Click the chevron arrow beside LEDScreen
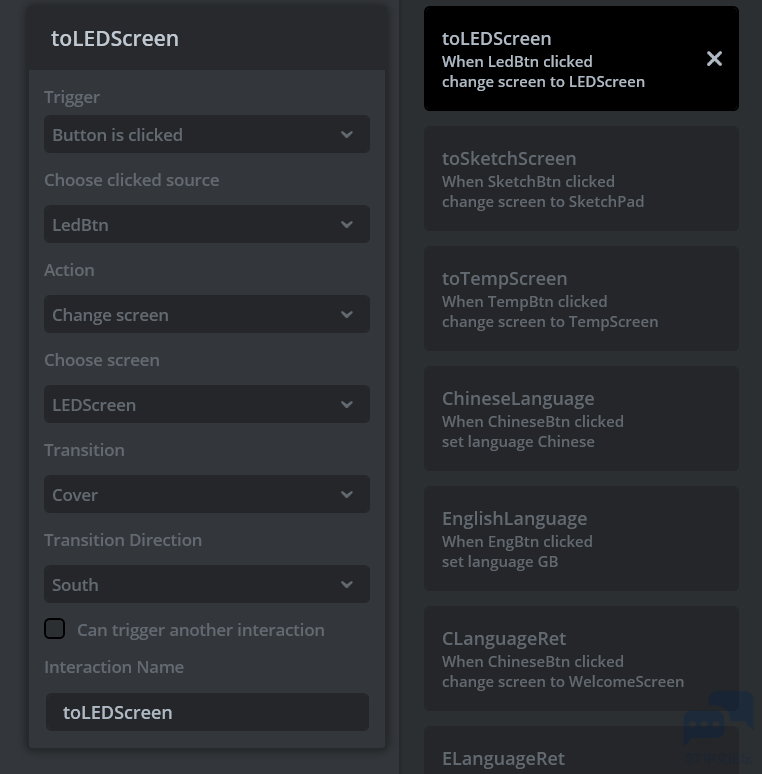The width and height of the screenshot is (762, 774). click(347, 405)
